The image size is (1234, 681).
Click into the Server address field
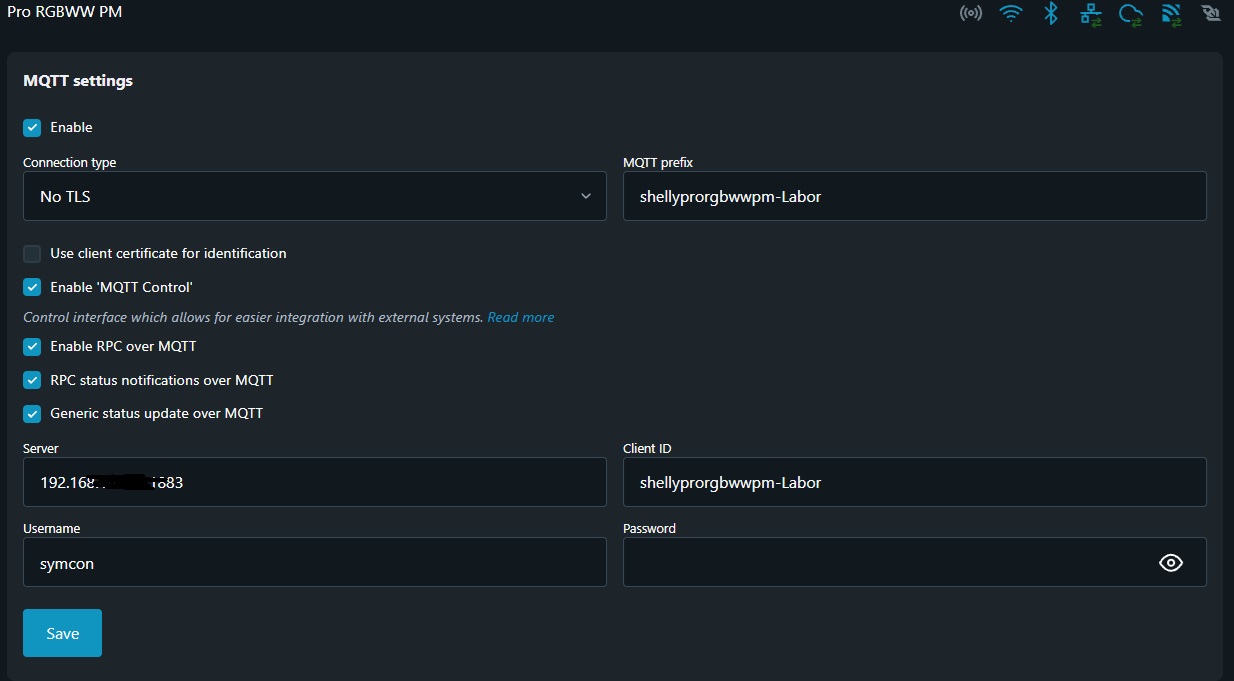(x=314, y=482)
